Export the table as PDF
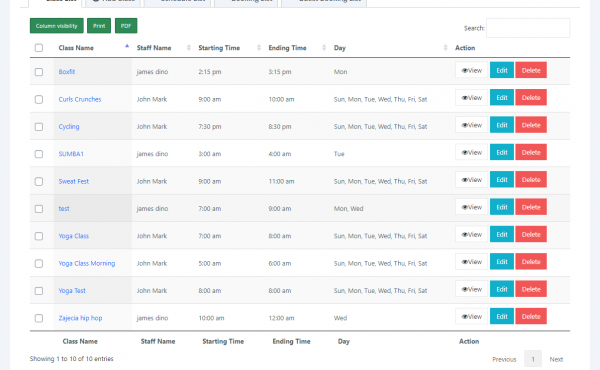 tap(126, 26)
